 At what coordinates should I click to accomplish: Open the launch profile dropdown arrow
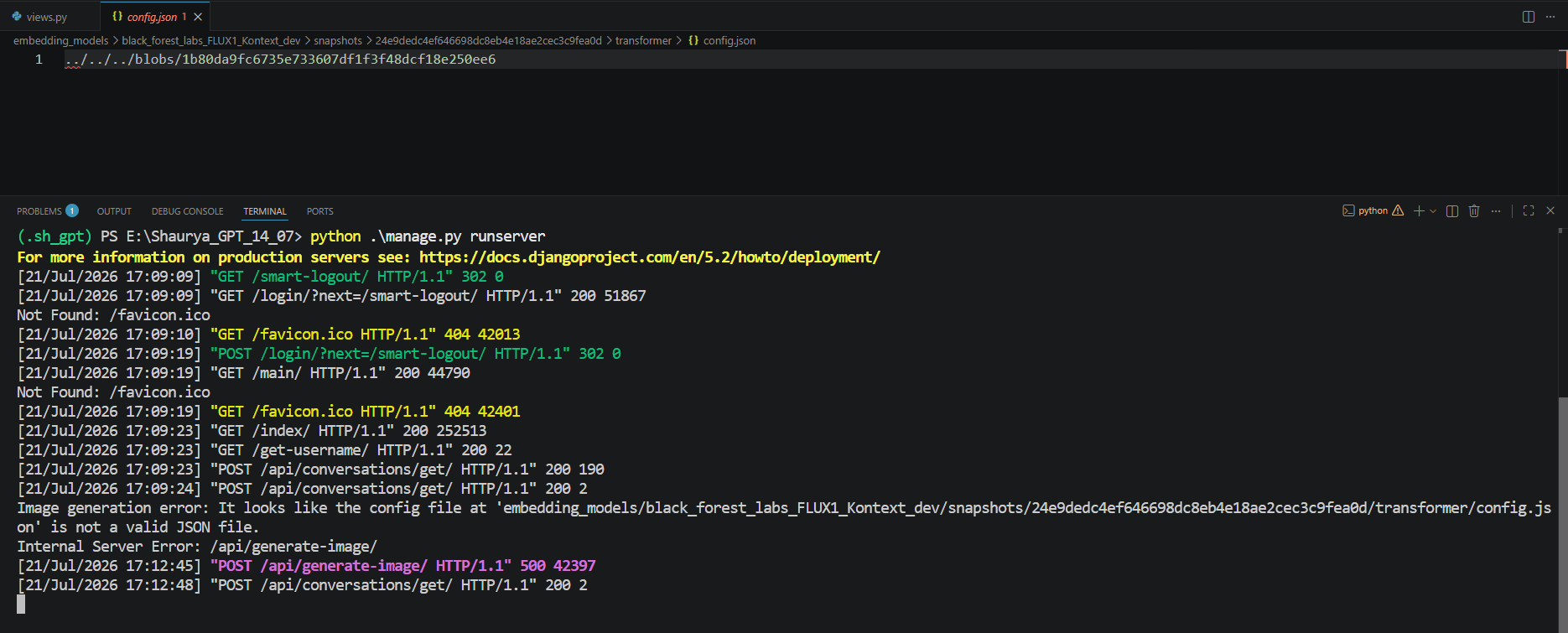[x=1433, y=211]
